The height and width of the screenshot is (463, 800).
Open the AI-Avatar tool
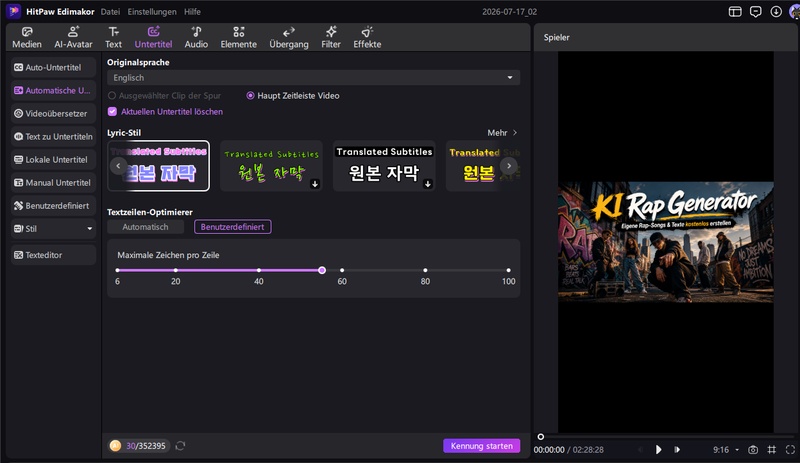point(73,37)
